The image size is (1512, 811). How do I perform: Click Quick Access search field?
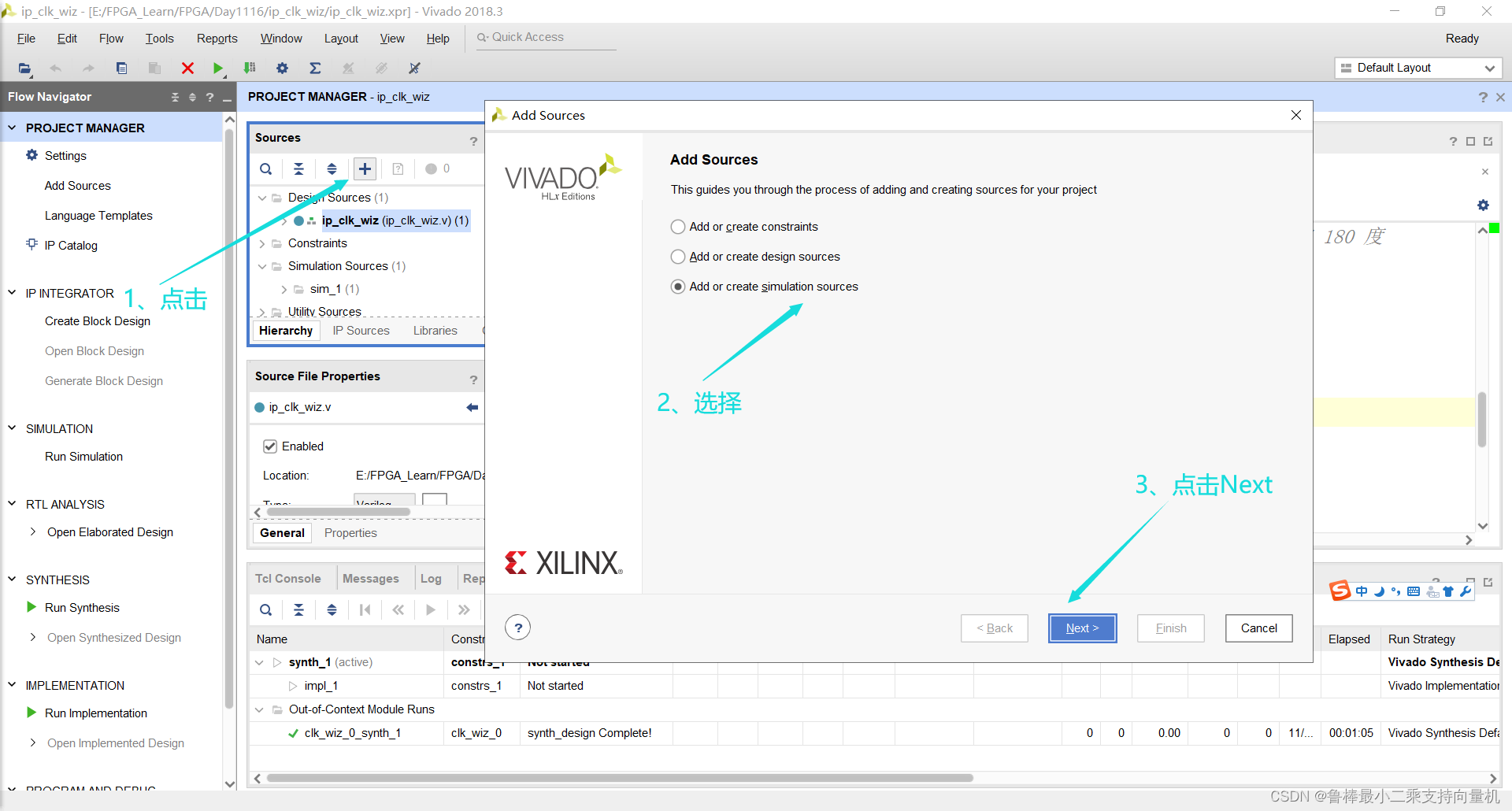547,37
